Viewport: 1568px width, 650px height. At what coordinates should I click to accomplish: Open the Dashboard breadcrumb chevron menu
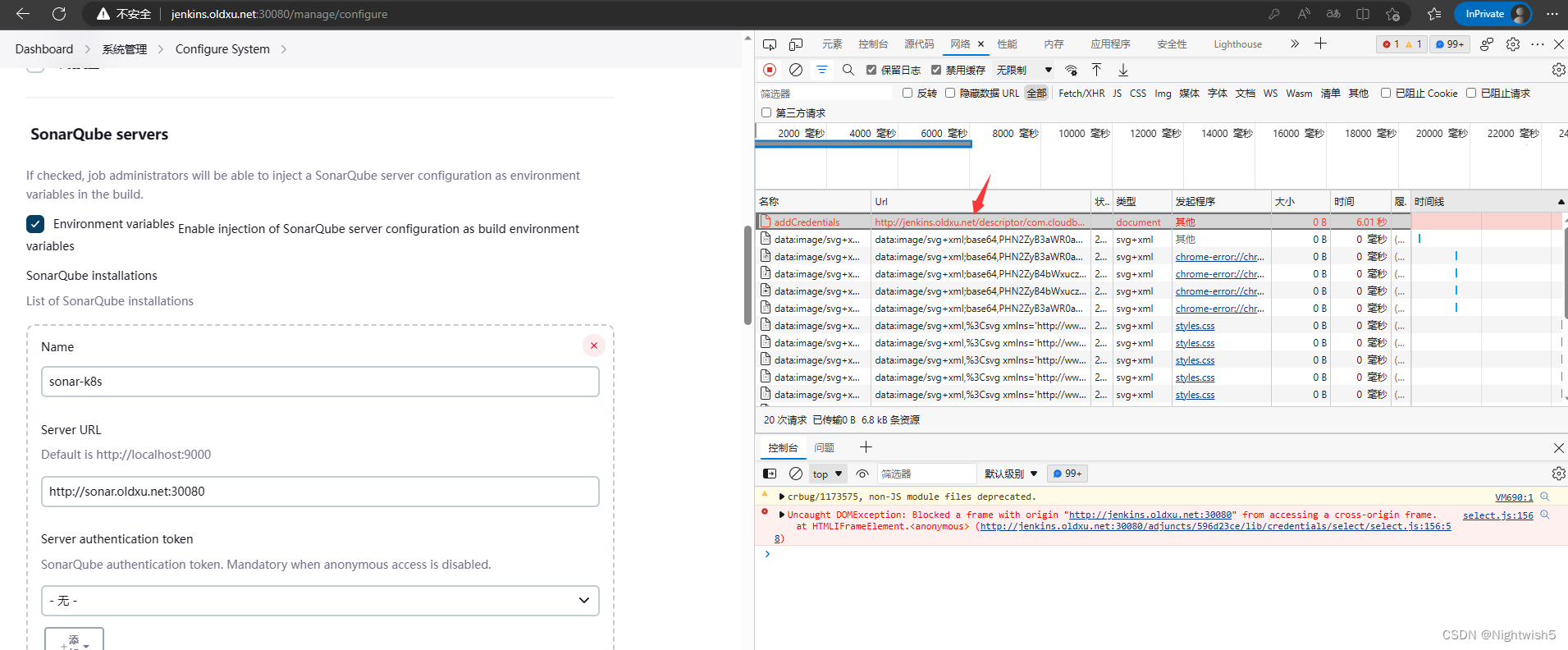tap(88, 49)
